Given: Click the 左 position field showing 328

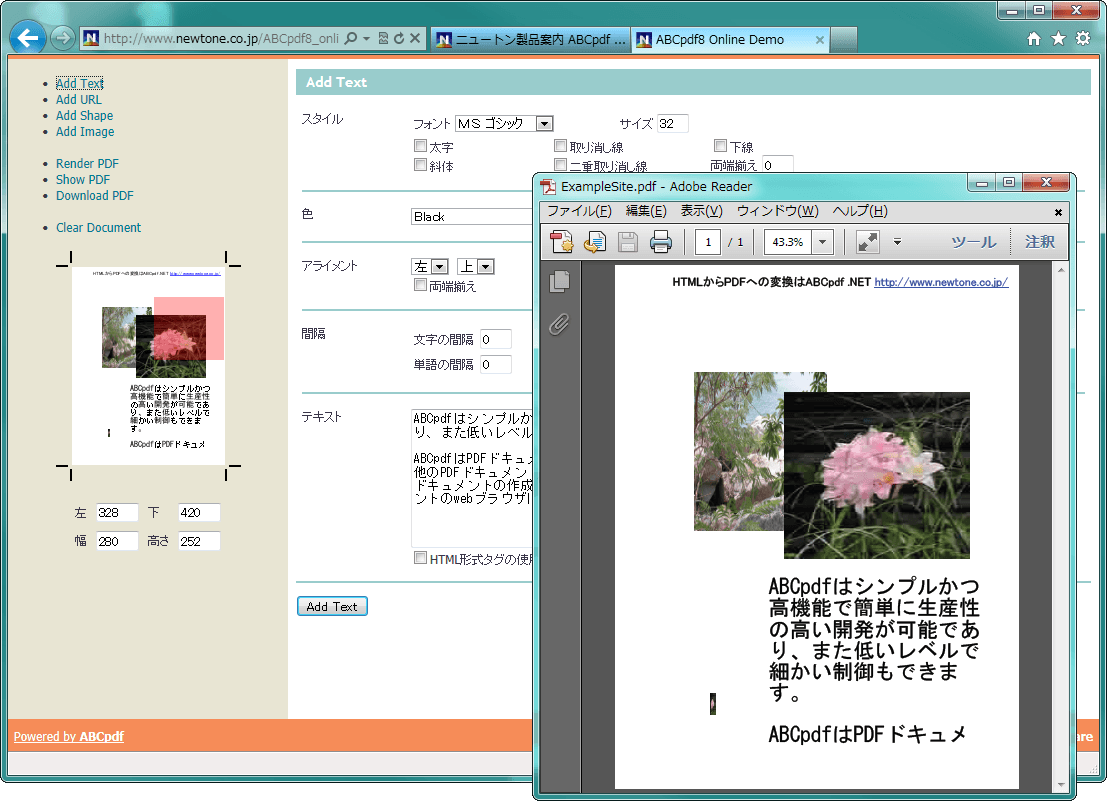Looking at the screenshot, I should (x=117, y=513).
